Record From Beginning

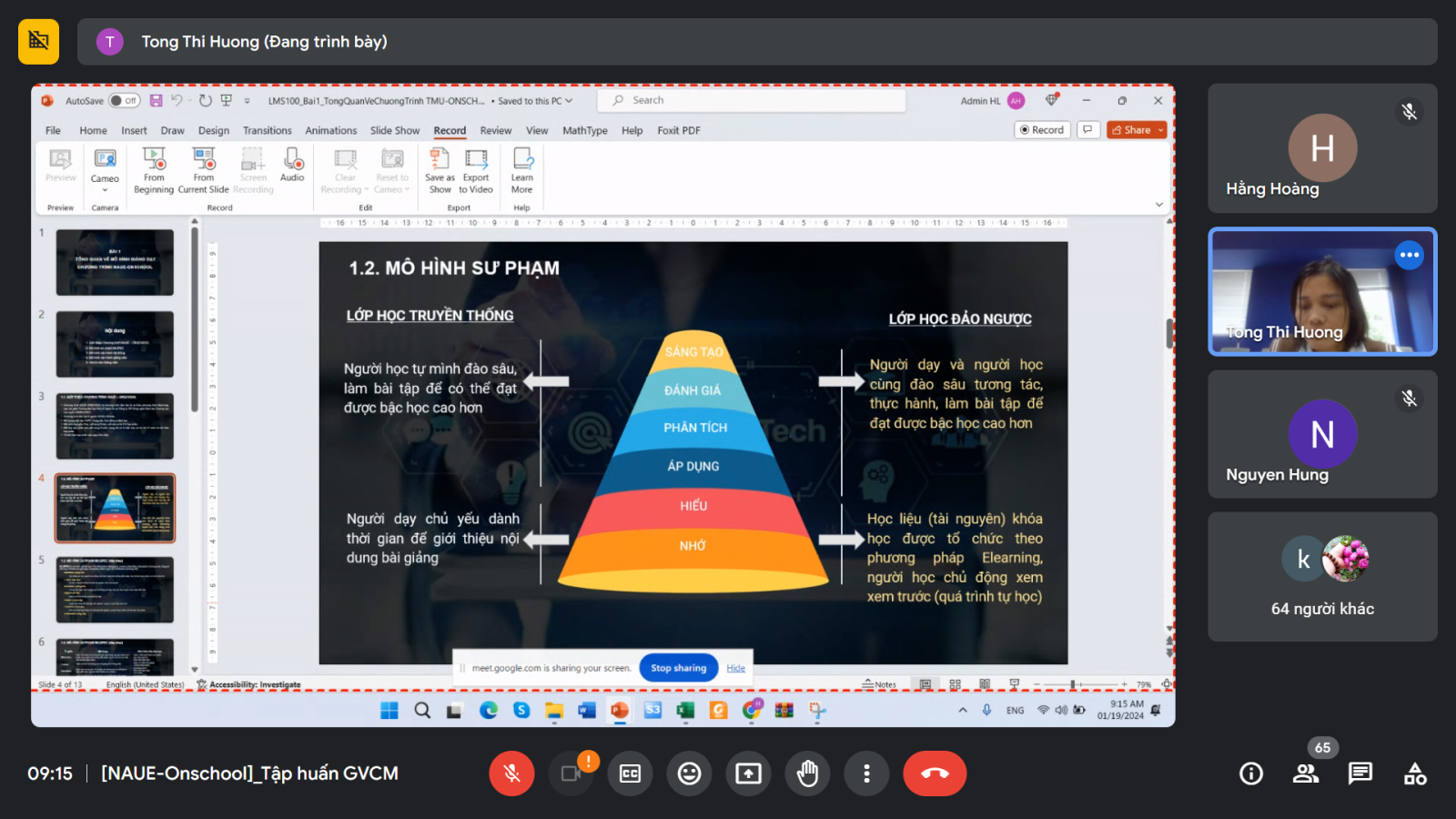[x=154, y=171]
